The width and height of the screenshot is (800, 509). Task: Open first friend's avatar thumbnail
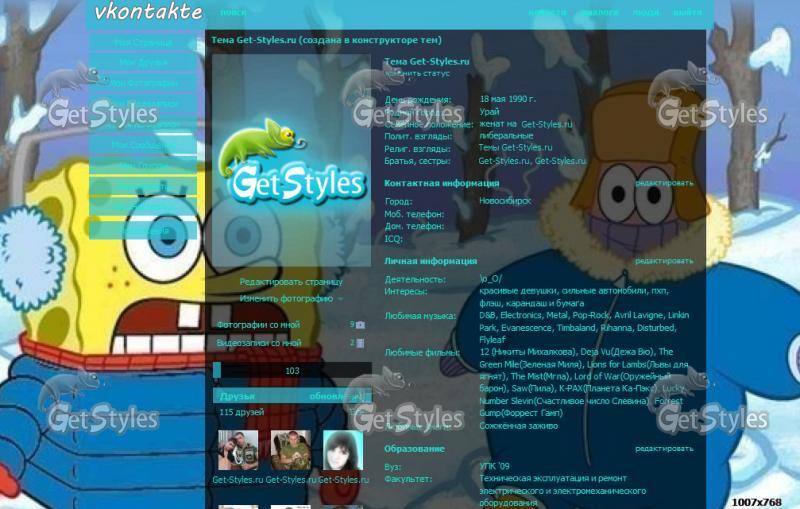tap(237, 451)
